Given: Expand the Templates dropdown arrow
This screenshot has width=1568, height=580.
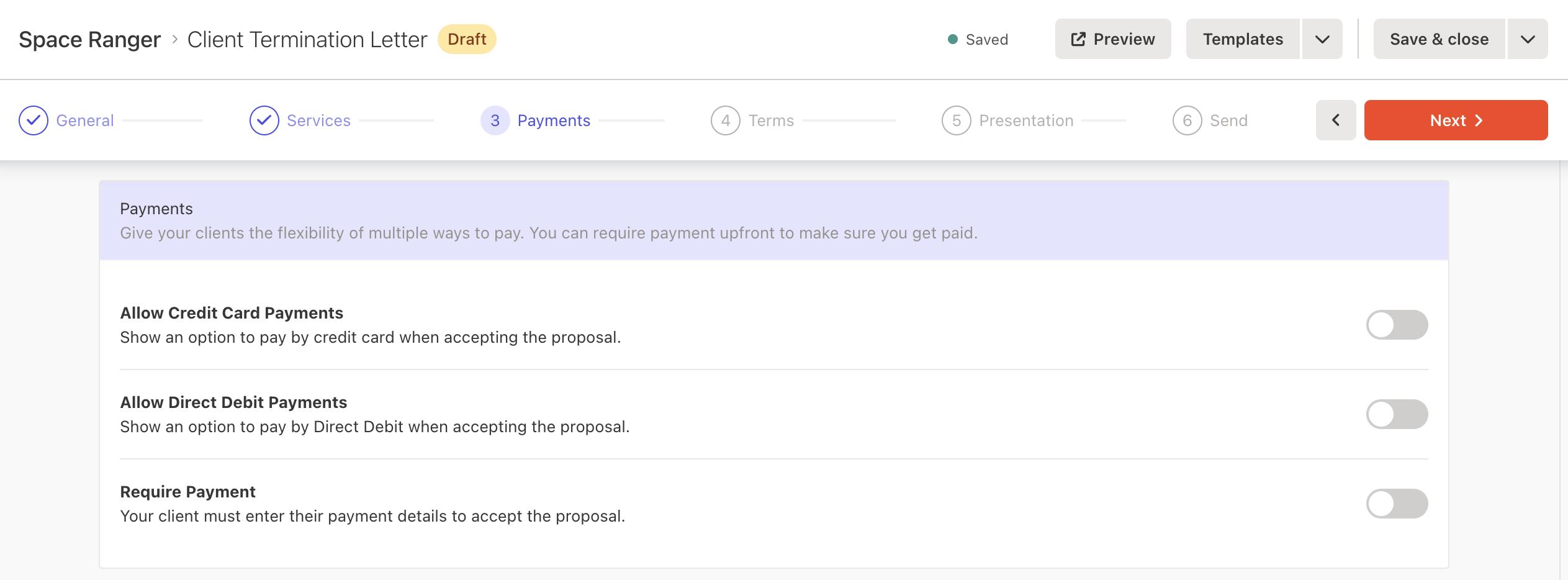Looking at the screenshot, I should pos(1322,39).
